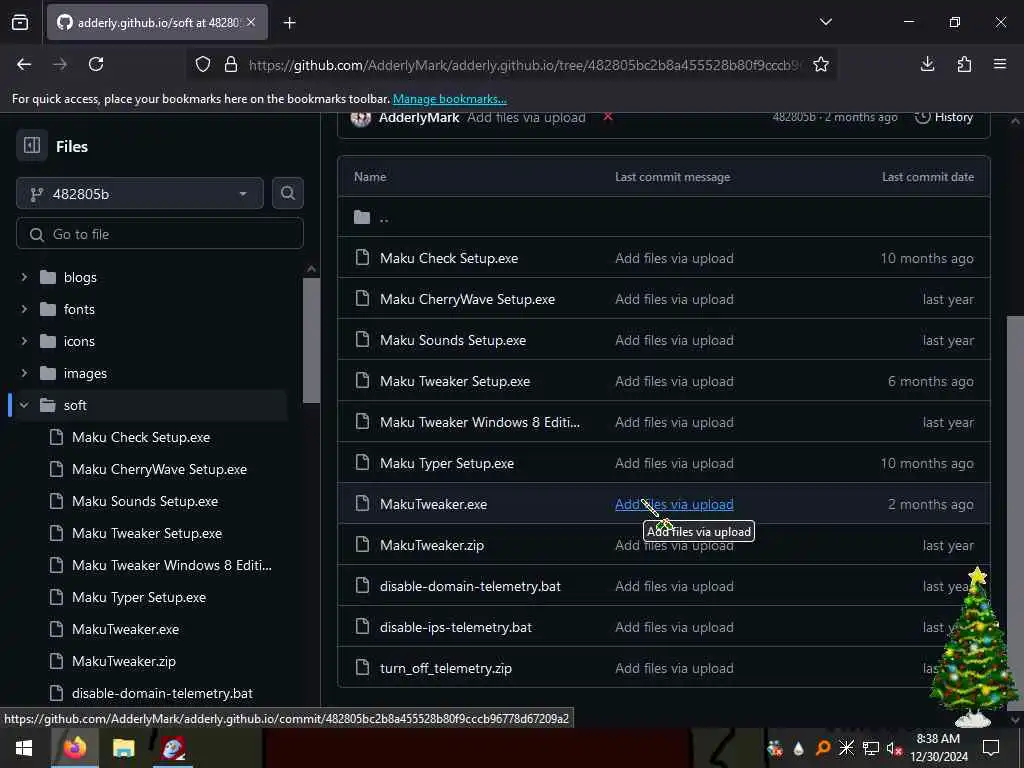Open AdderlyMark author profile link
1024x768 pixels.
click(419, 118)
